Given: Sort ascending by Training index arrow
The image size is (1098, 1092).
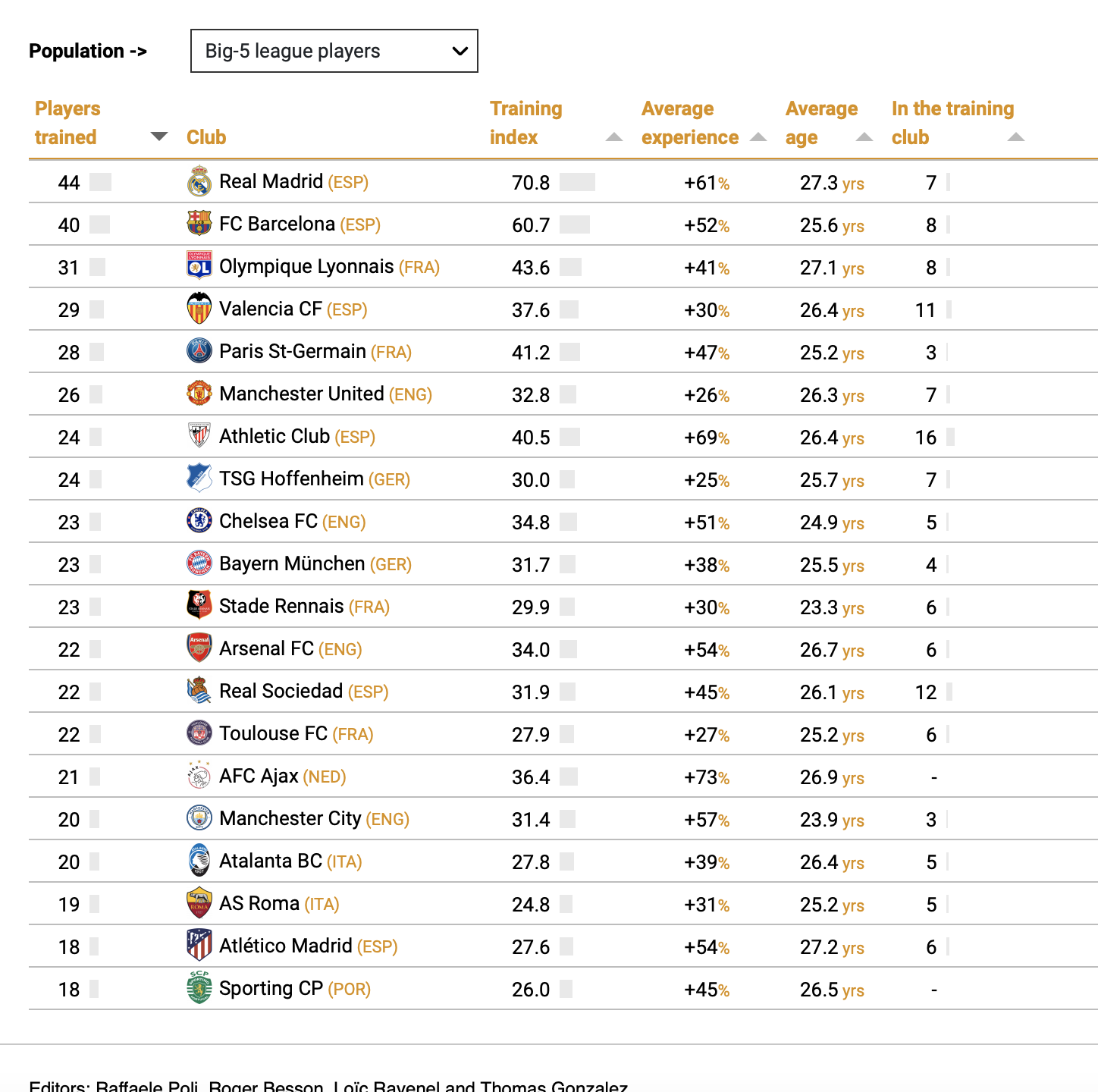Looking at the screenshot, I should pos(614,137).
